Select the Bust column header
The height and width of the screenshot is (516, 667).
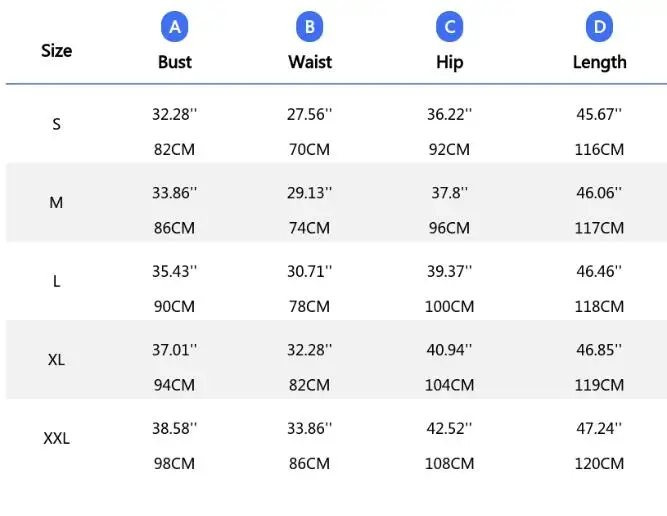click(x=175, y=62)
